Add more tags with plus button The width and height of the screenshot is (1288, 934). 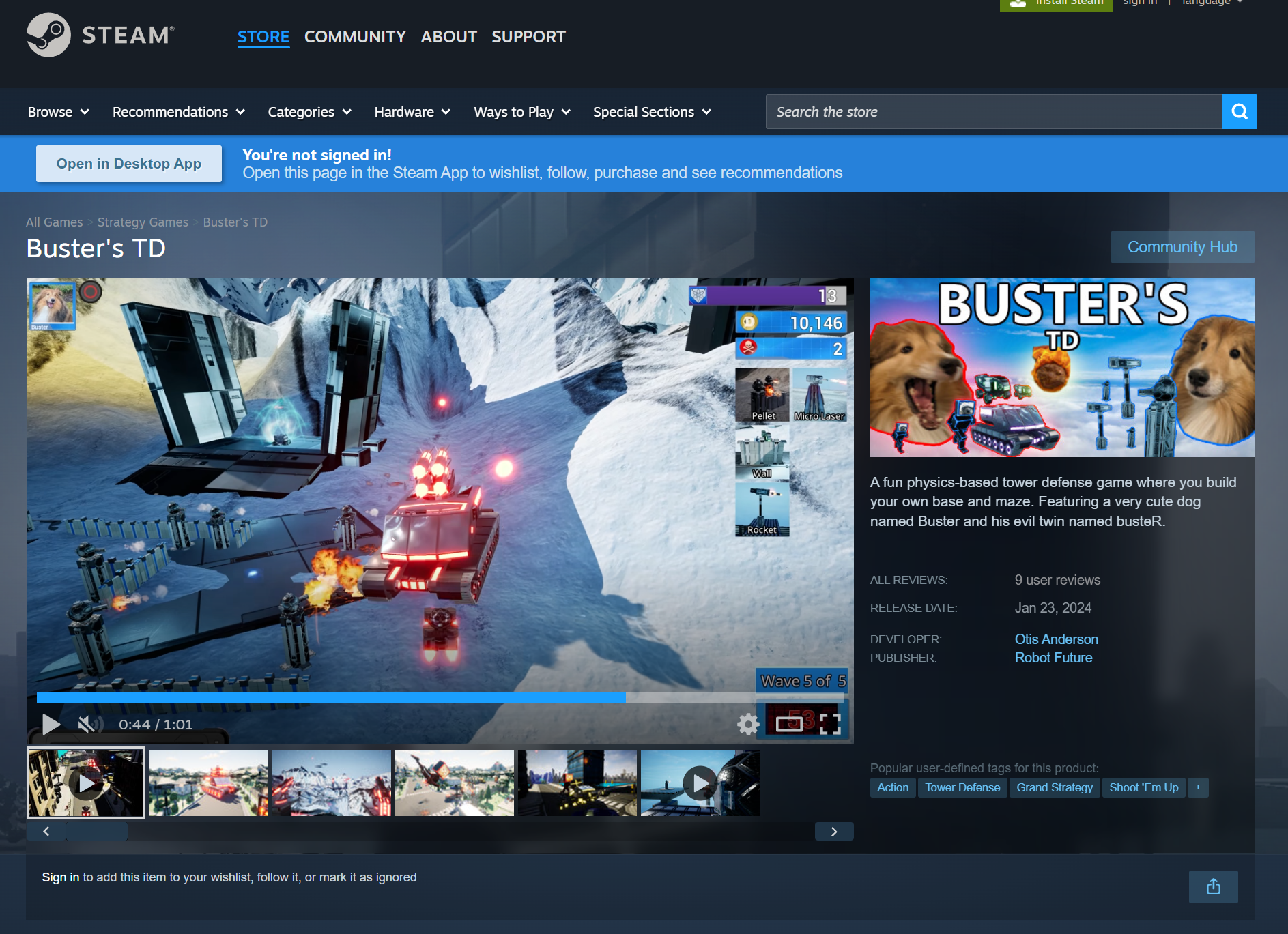point(1198,787)
